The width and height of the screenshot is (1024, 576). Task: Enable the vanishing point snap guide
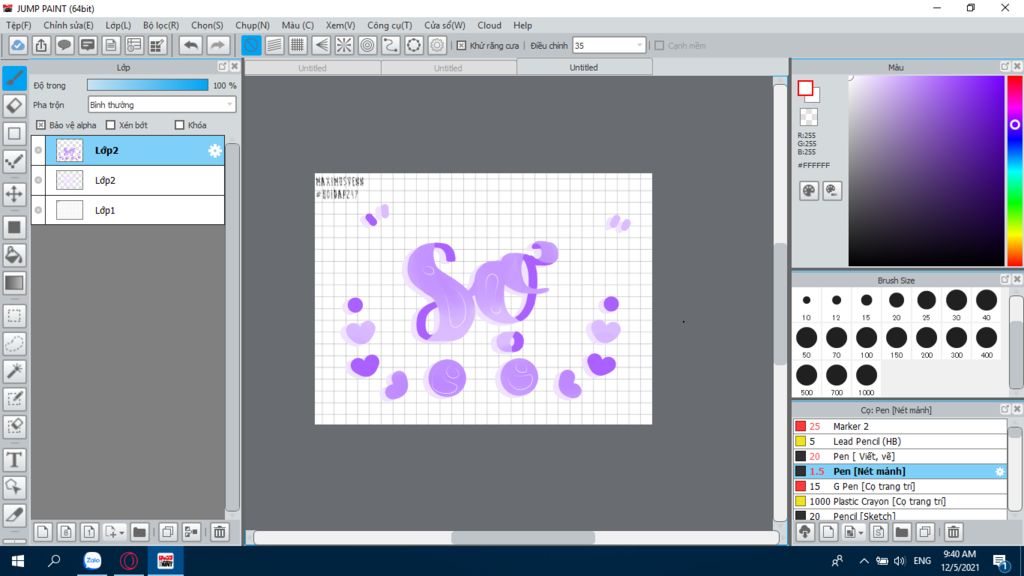click(321, 45)
